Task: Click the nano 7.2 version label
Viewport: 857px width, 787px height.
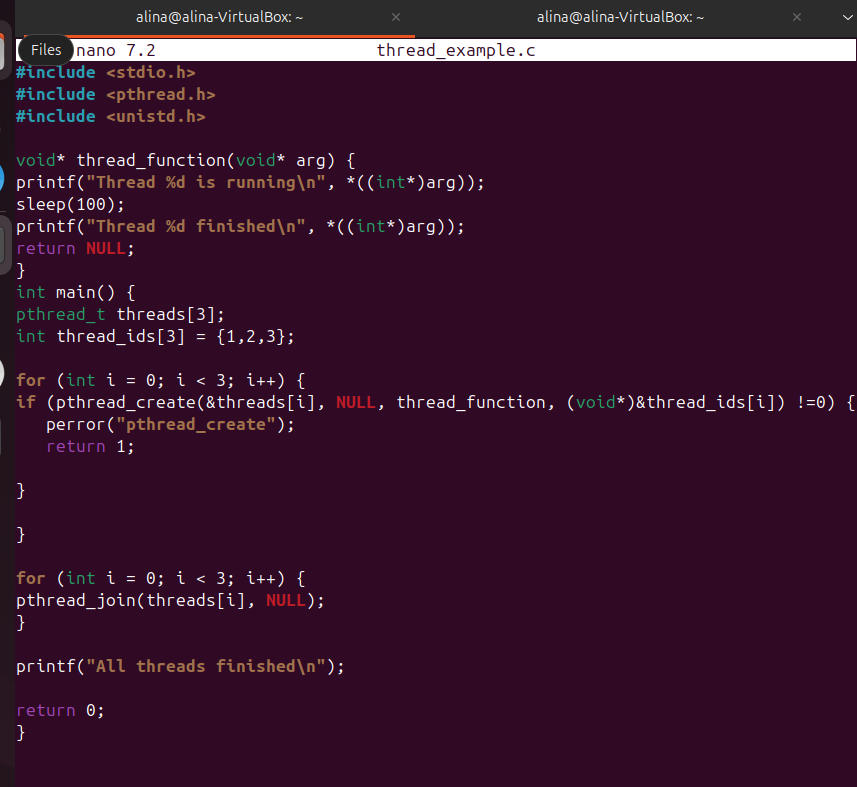Action: [x=122, y=50]
